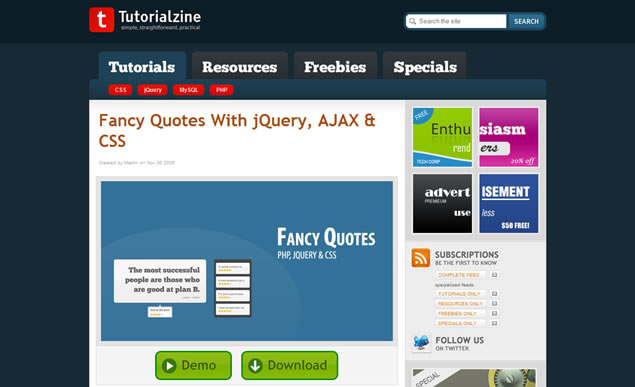Screen dimensions: 635x387
Task: Click small icon next to Complete Feed
Action: [494, 275]
